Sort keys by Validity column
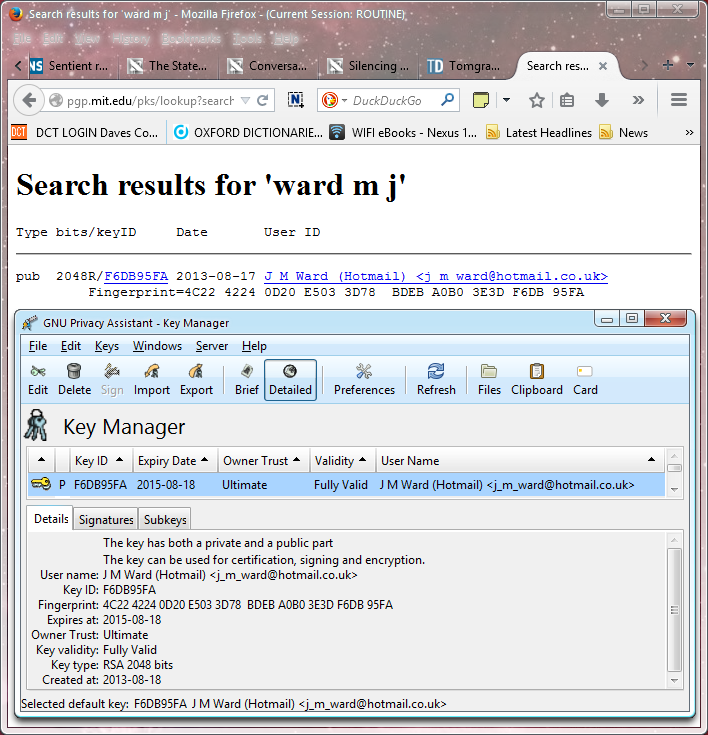The image size is (708, 735). point(342,460)
